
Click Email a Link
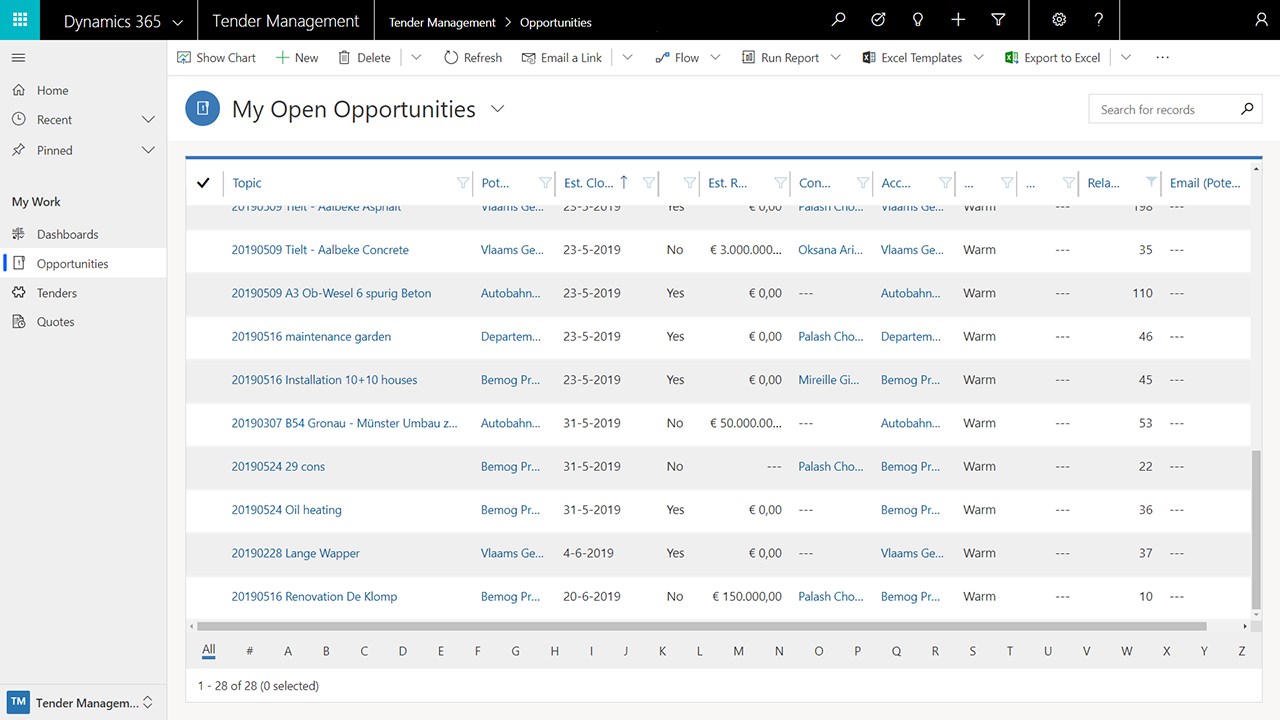point(562,58)
